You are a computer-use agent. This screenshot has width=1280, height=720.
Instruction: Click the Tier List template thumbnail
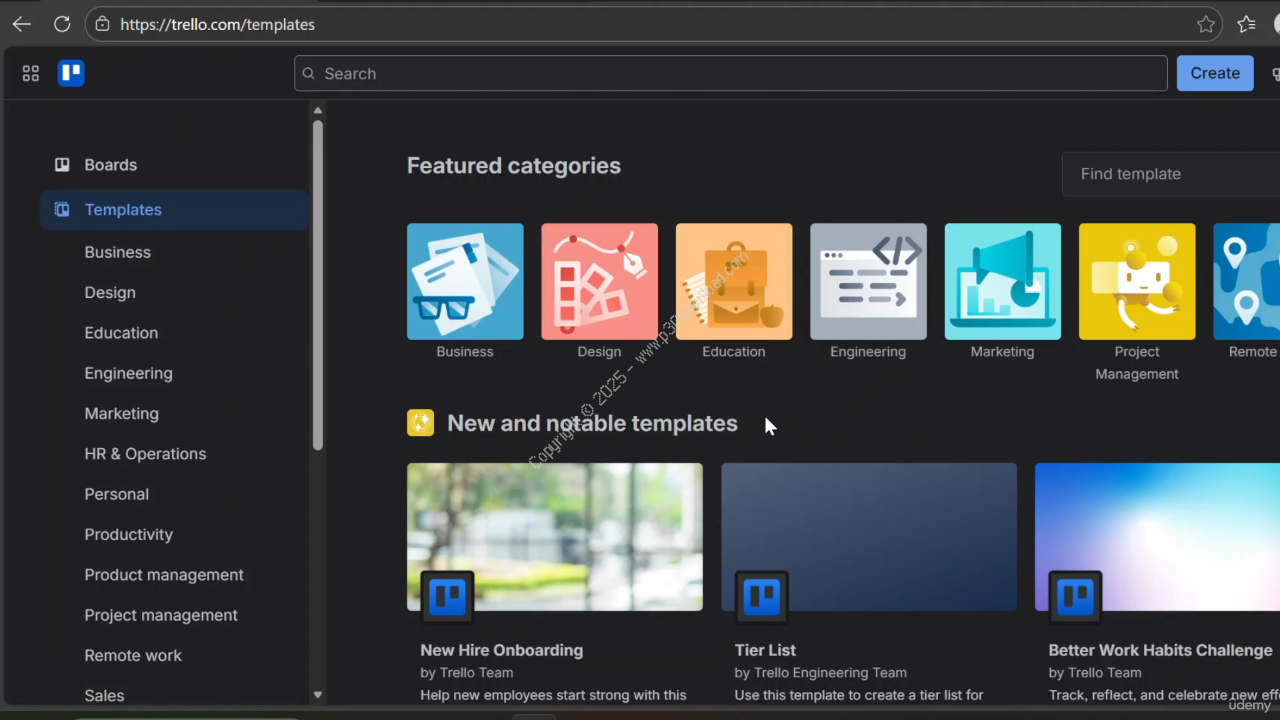869,536
